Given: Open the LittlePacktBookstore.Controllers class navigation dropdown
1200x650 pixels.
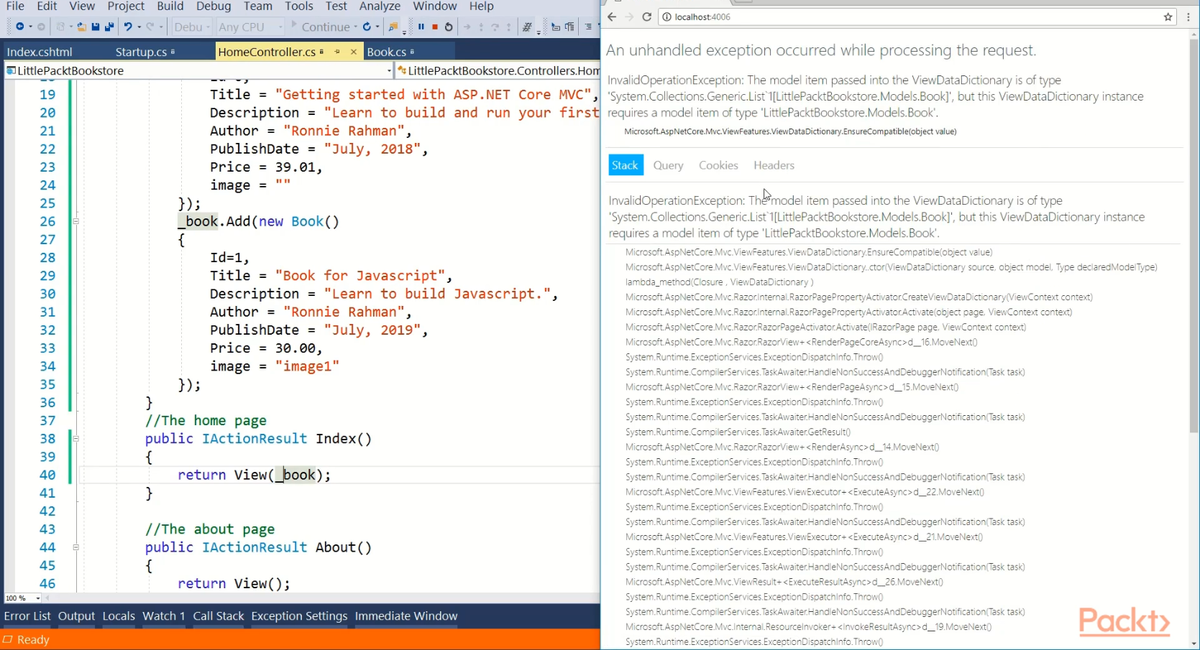Looking at the screenshot, I should (x=498, y=71).
